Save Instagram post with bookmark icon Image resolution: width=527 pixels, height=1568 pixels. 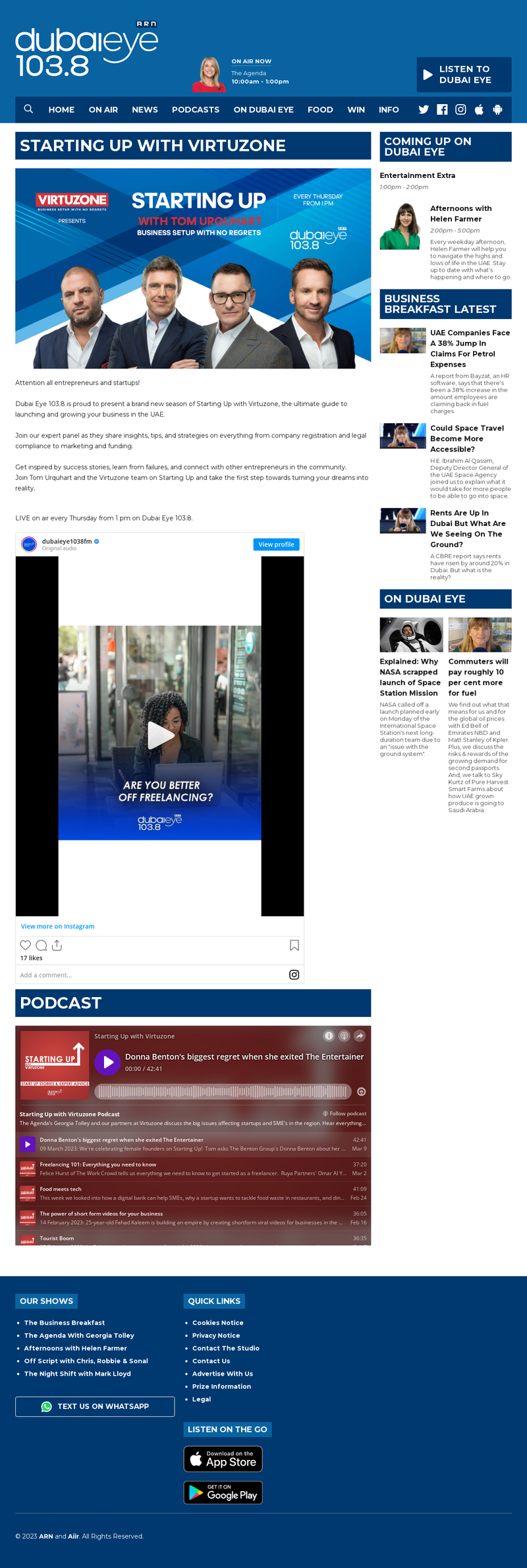[294, 945]
